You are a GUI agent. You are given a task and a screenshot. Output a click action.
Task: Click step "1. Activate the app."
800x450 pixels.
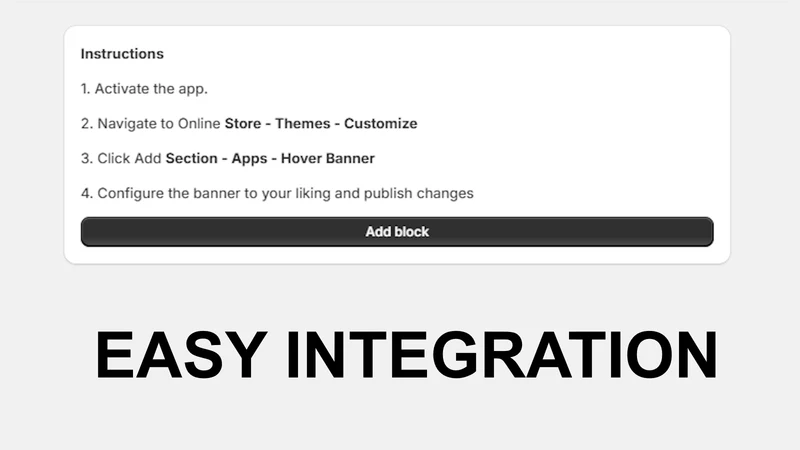144,89
